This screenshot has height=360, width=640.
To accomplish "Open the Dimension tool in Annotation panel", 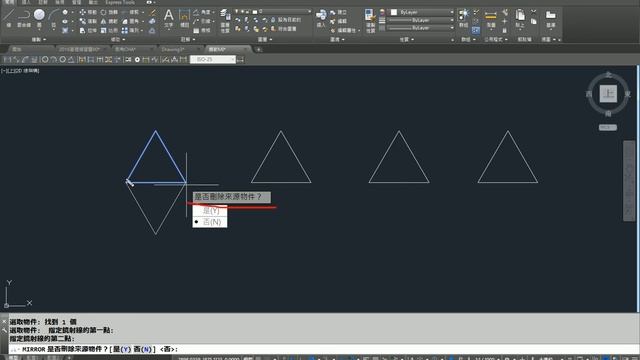I will click(184, 18).
